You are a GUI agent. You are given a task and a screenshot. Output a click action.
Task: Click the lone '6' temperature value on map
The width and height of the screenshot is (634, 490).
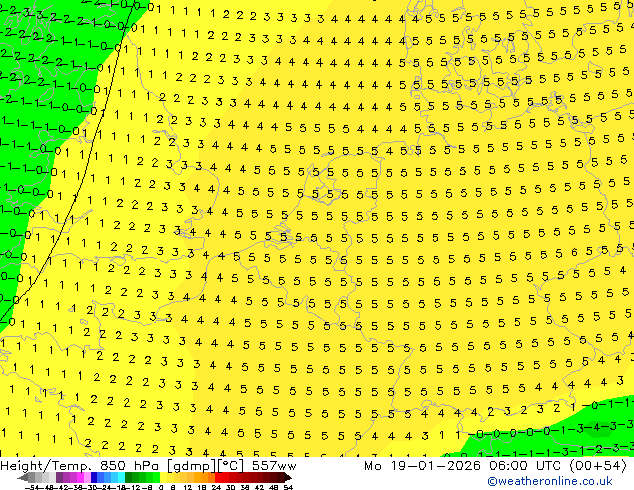[574, 252]
